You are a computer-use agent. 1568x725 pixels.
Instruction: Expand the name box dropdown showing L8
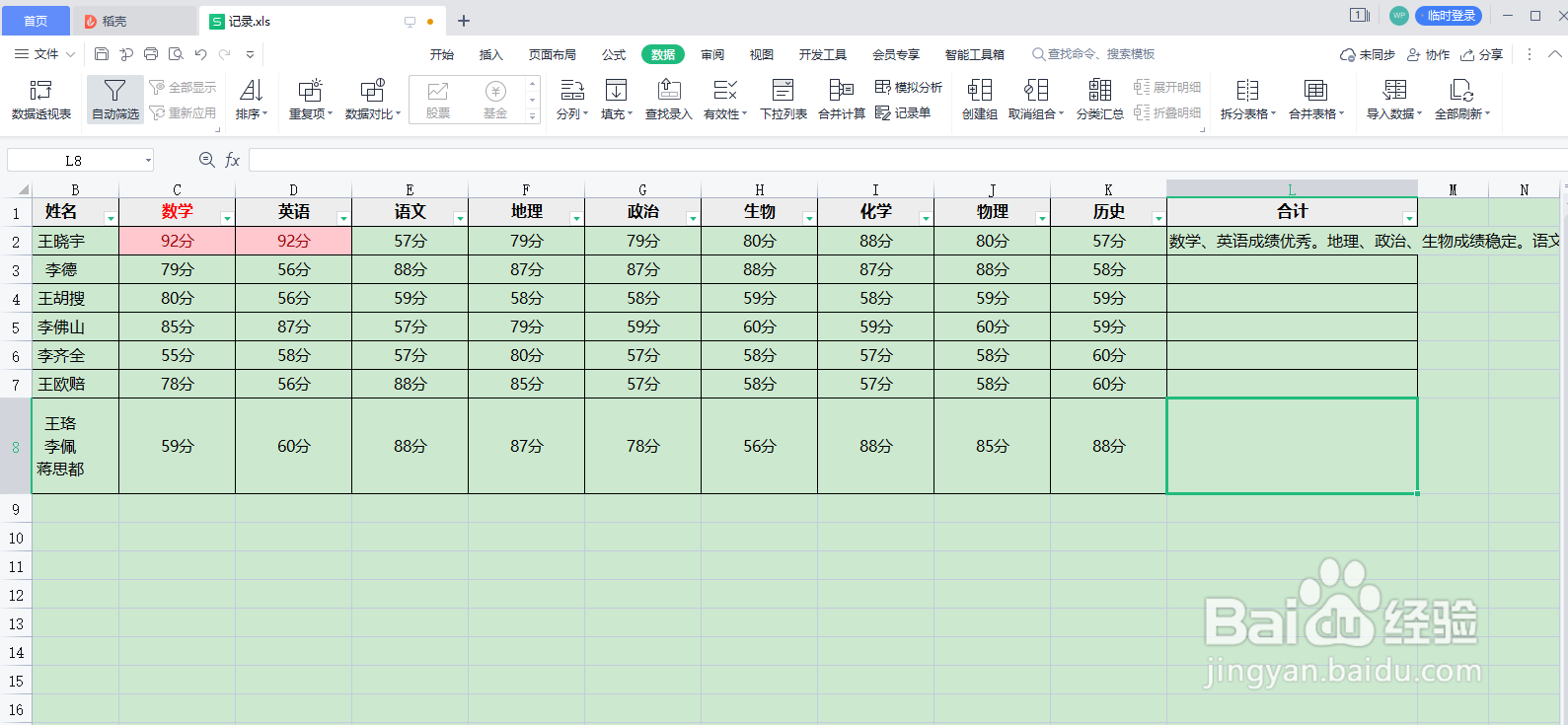148,160
